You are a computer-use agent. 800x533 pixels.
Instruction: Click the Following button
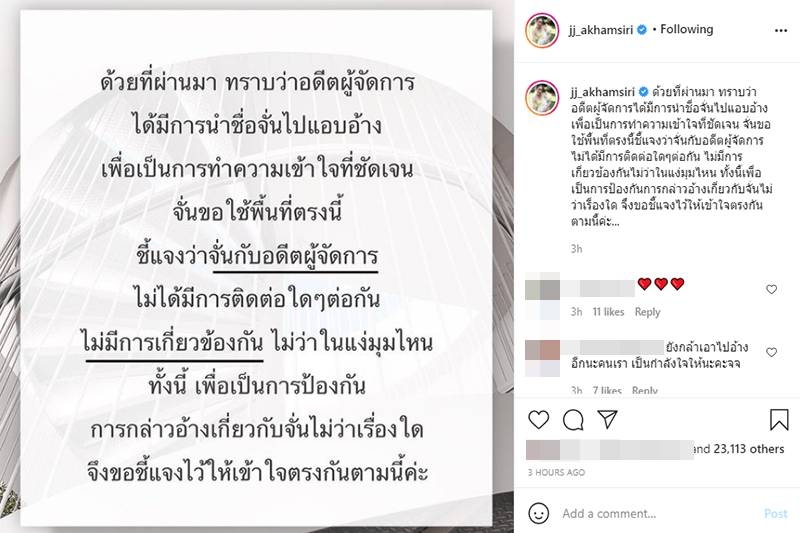pos(687,29)
